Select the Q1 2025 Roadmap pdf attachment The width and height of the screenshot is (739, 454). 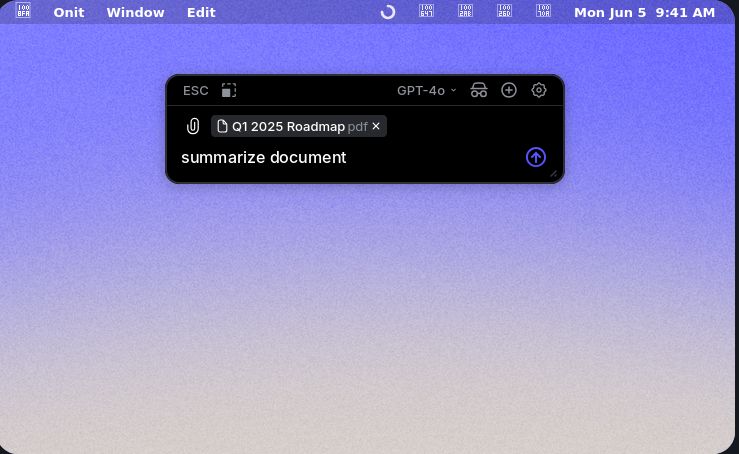[x=290, y=127]
